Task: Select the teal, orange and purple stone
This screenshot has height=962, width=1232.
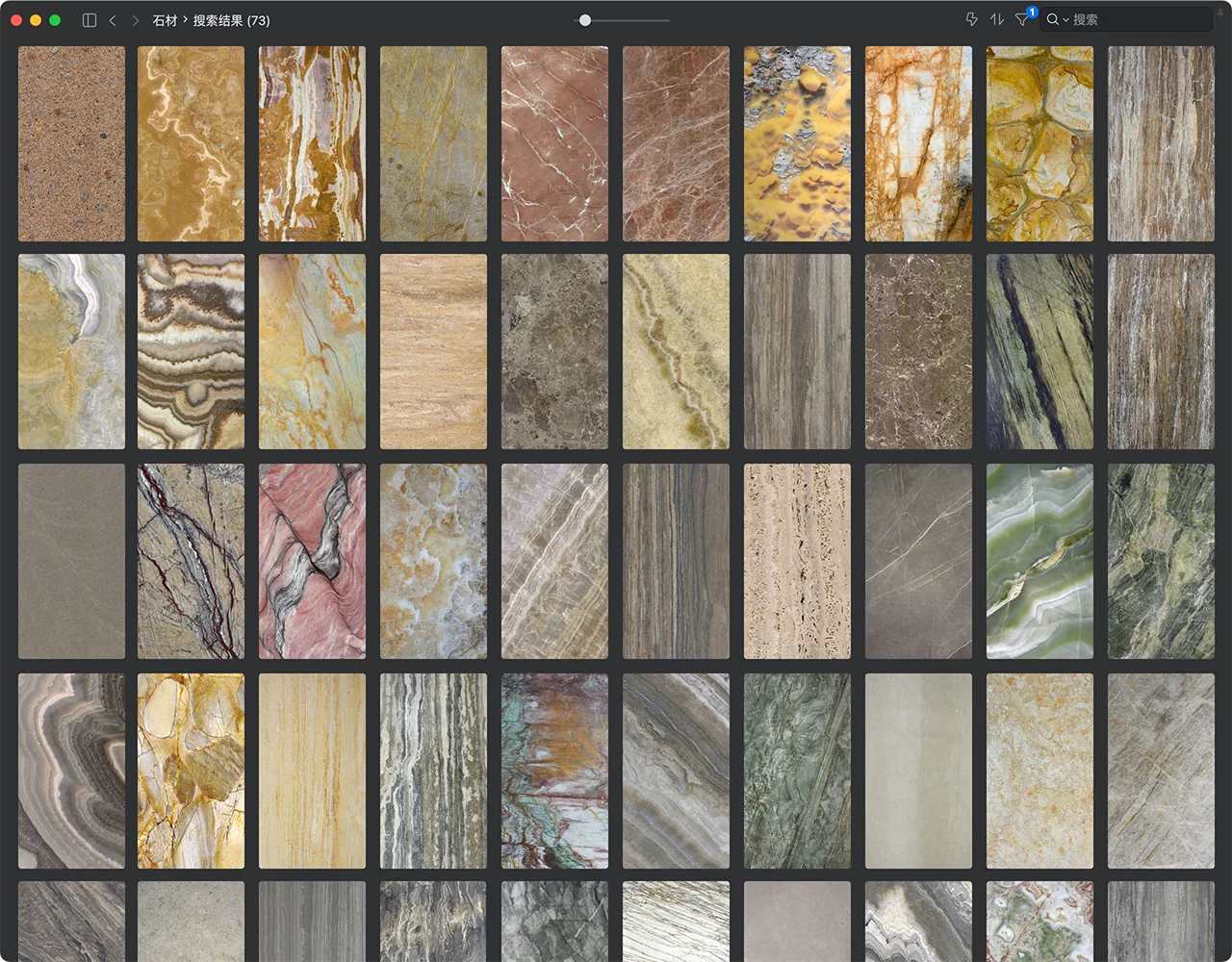Action: [x=554, y=771]
